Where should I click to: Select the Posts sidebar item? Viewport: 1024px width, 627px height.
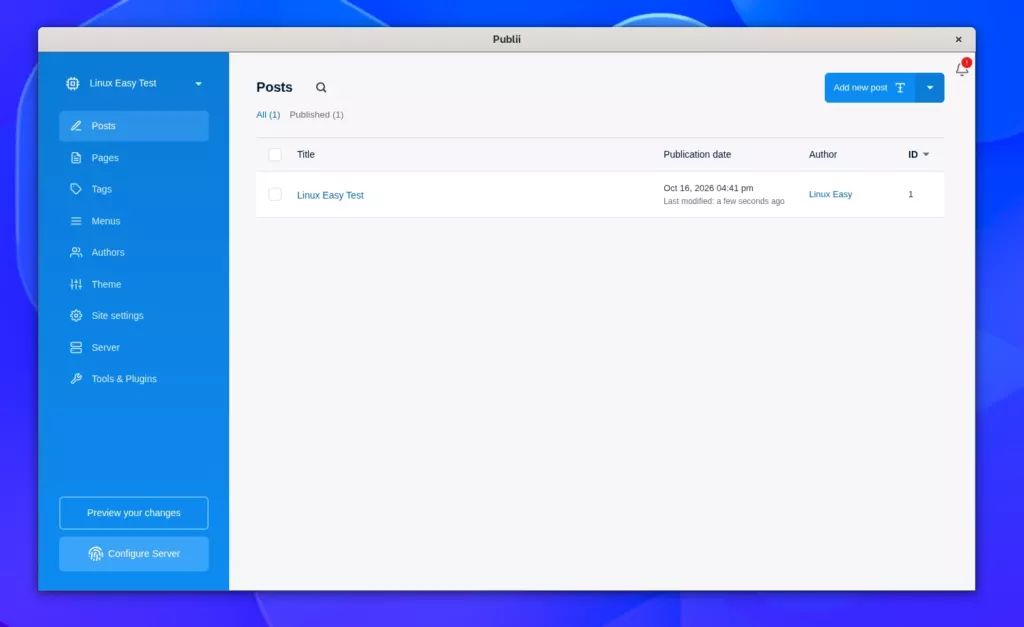click(x=134, y=126)
